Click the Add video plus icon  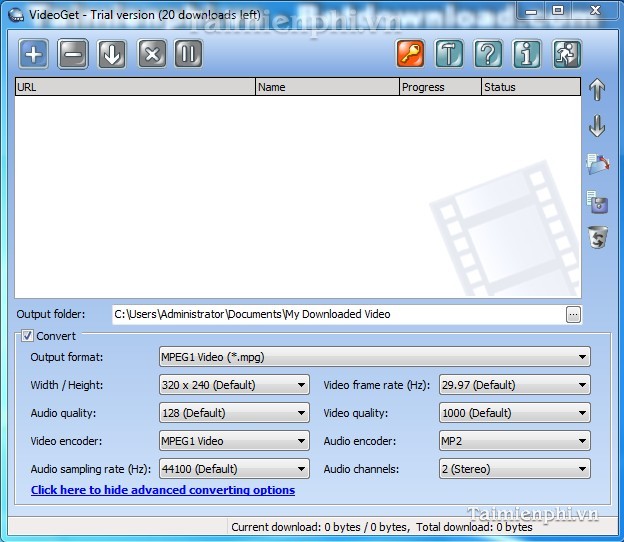pos(33,54)
